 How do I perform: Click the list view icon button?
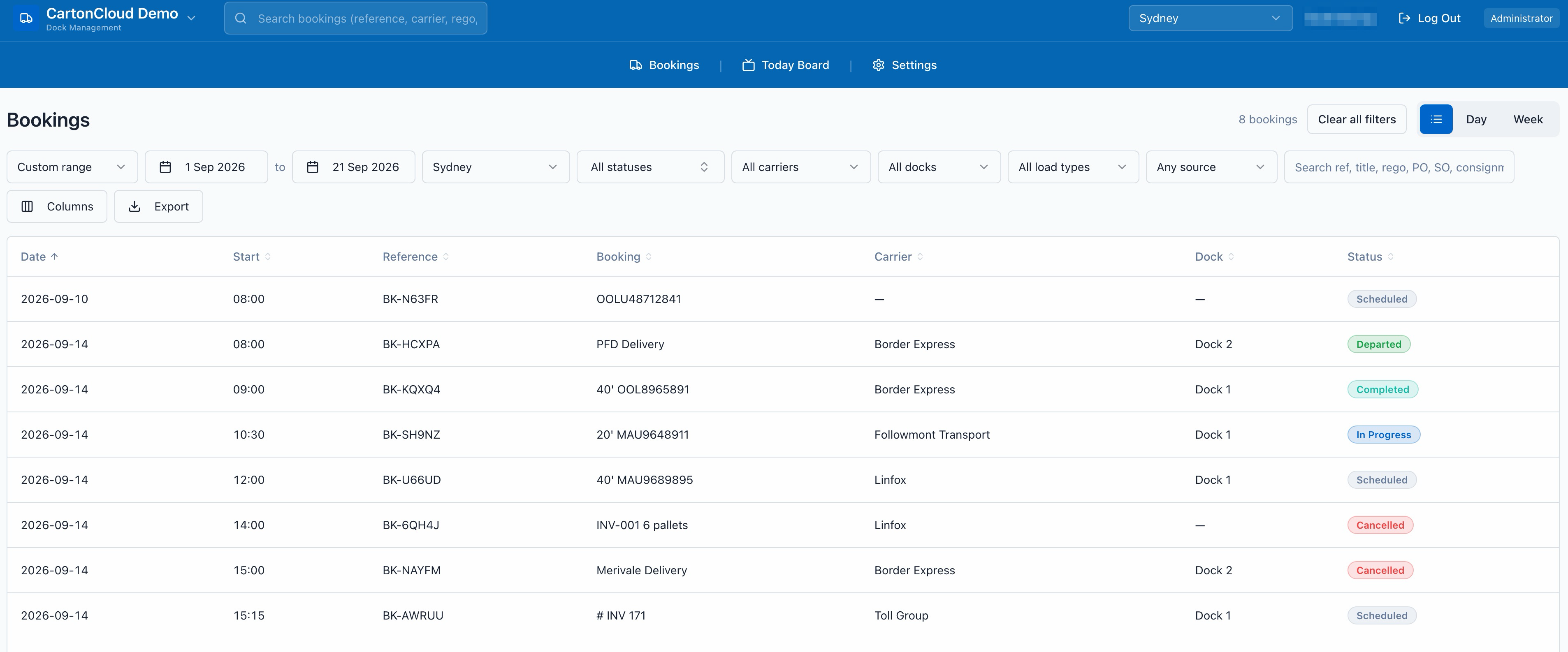[1436, 119]
